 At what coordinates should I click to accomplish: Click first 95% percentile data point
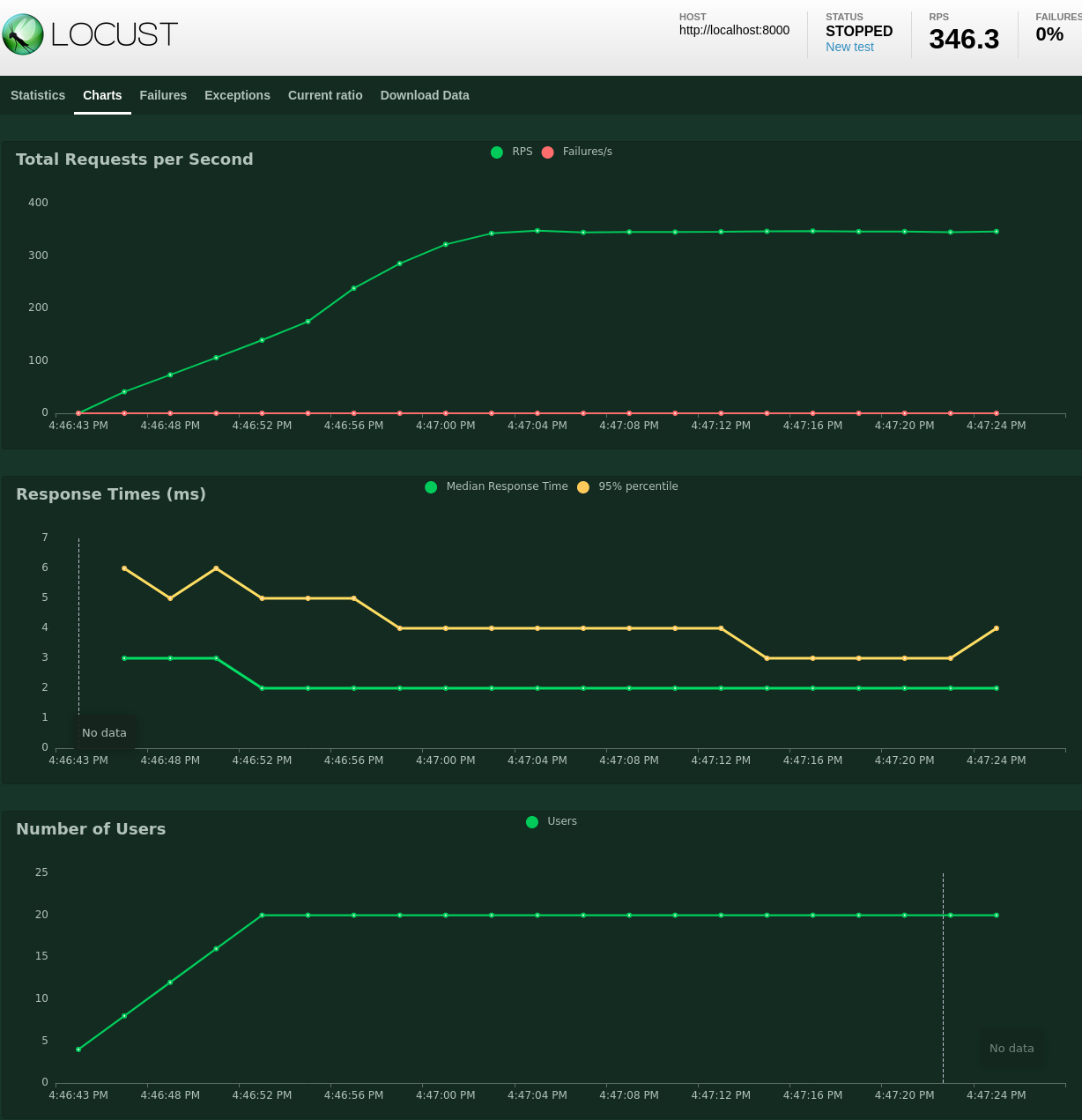(124, 568)
